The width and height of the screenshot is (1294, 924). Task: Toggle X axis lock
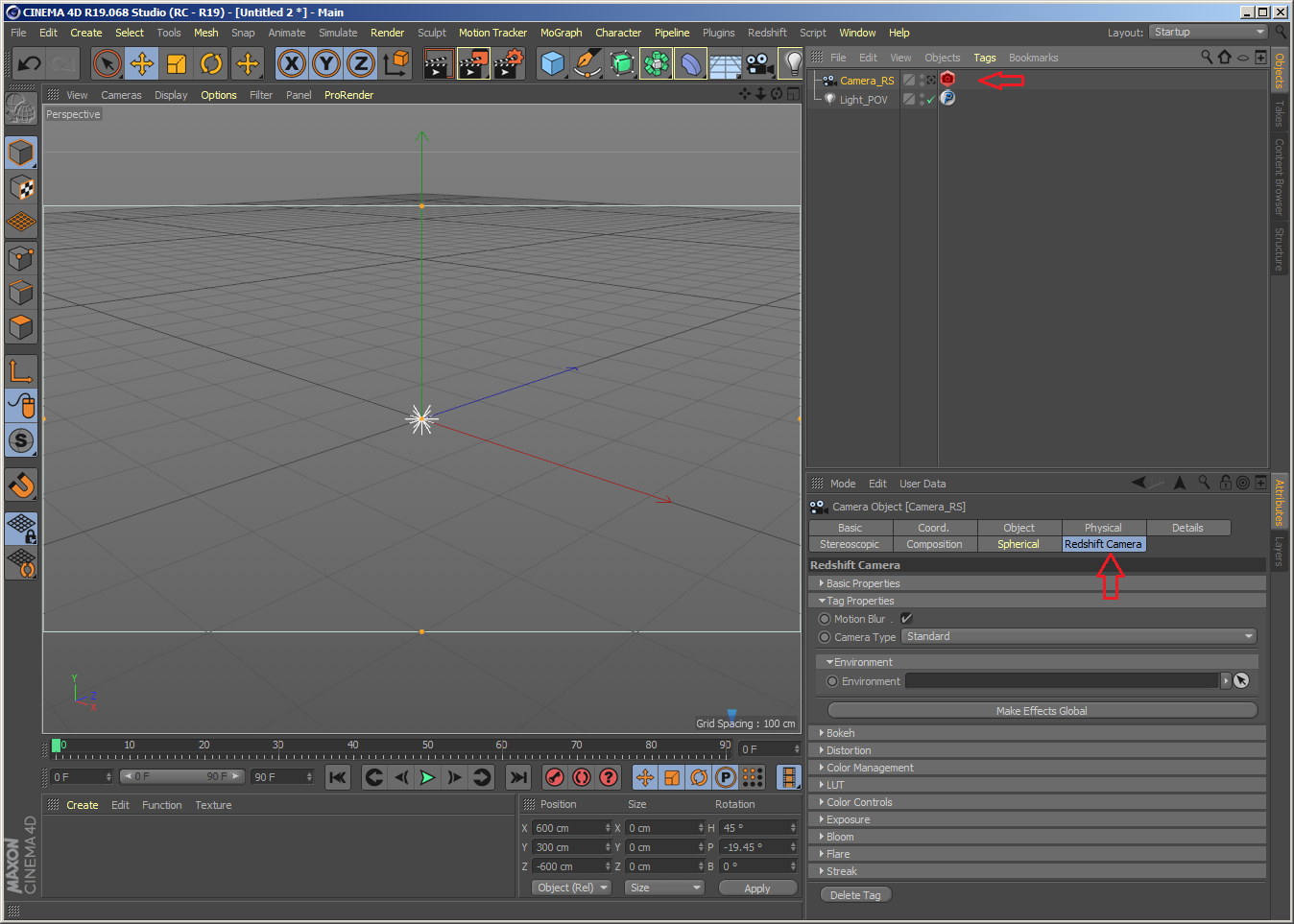[292, 64]
